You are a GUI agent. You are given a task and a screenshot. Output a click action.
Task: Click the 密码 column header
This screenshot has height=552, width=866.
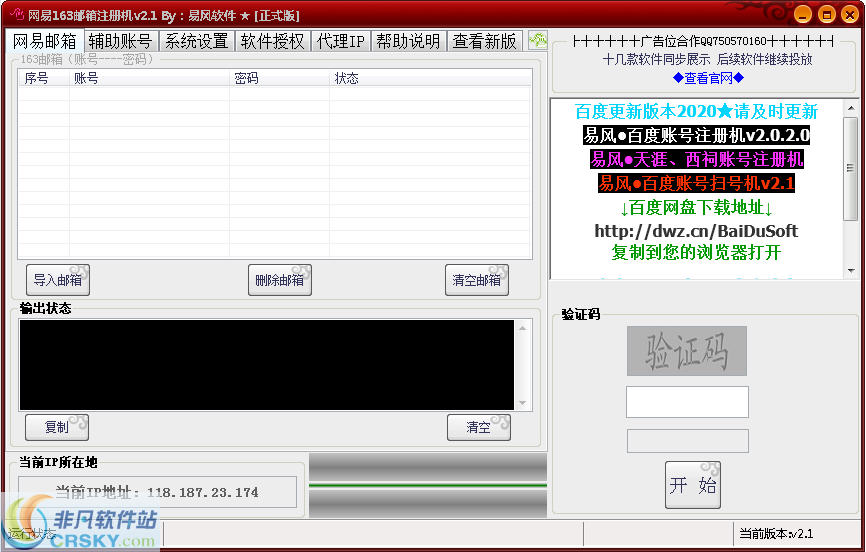[279, 78]
